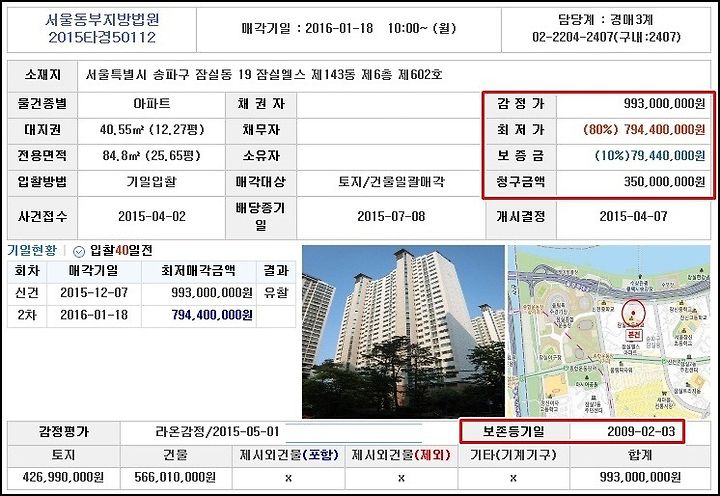The image size is (720, 496).
Task: Select (80%) 794,400,000원 minimum price
Action: pyautogui.click(x=644, y=130)
